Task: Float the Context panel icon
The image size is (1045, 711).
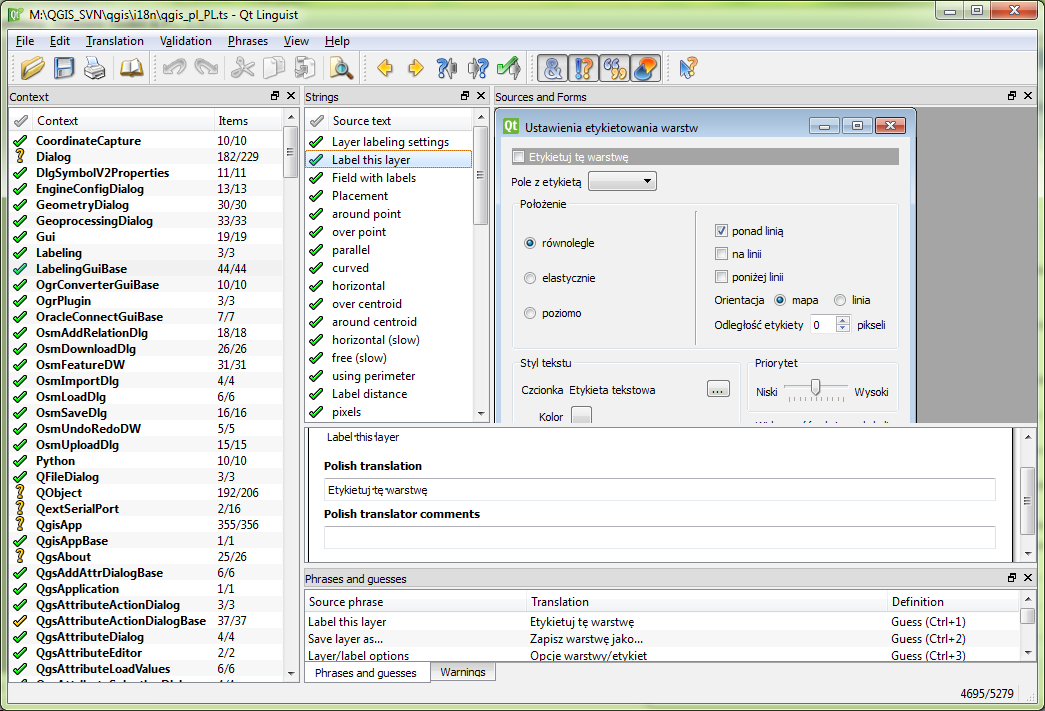Action: point(275,96)
